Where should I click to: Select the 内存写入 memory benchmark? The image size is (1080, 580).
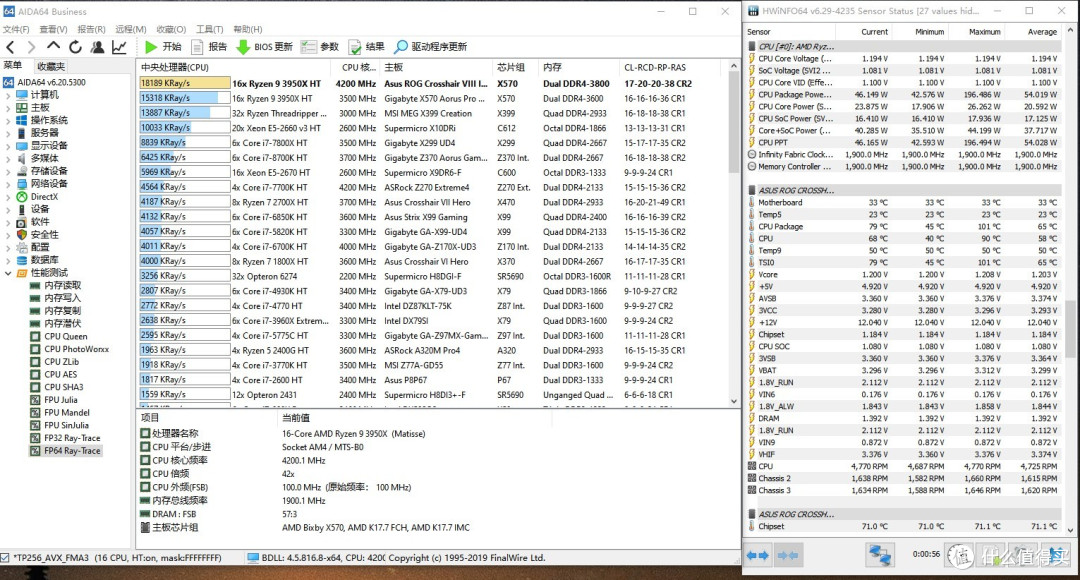click(x=56, y=298)
